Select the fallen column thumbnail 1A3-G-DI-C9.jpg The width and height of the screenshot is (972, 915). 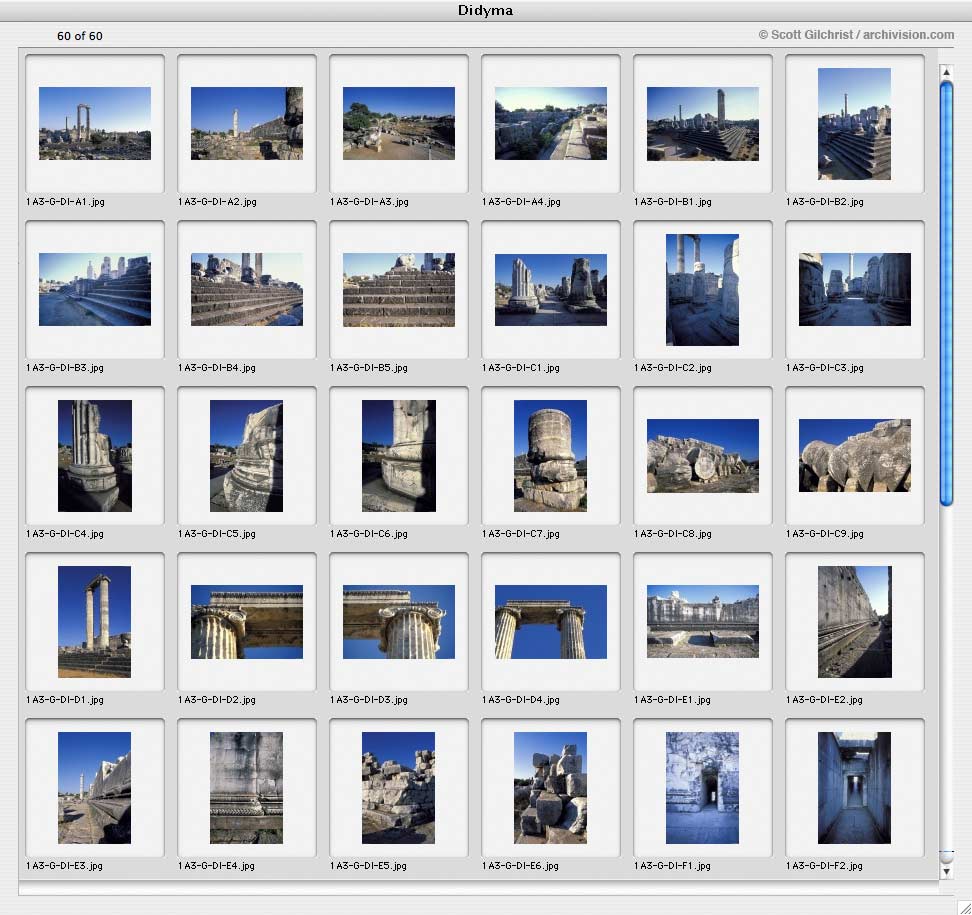coord(854,456)
